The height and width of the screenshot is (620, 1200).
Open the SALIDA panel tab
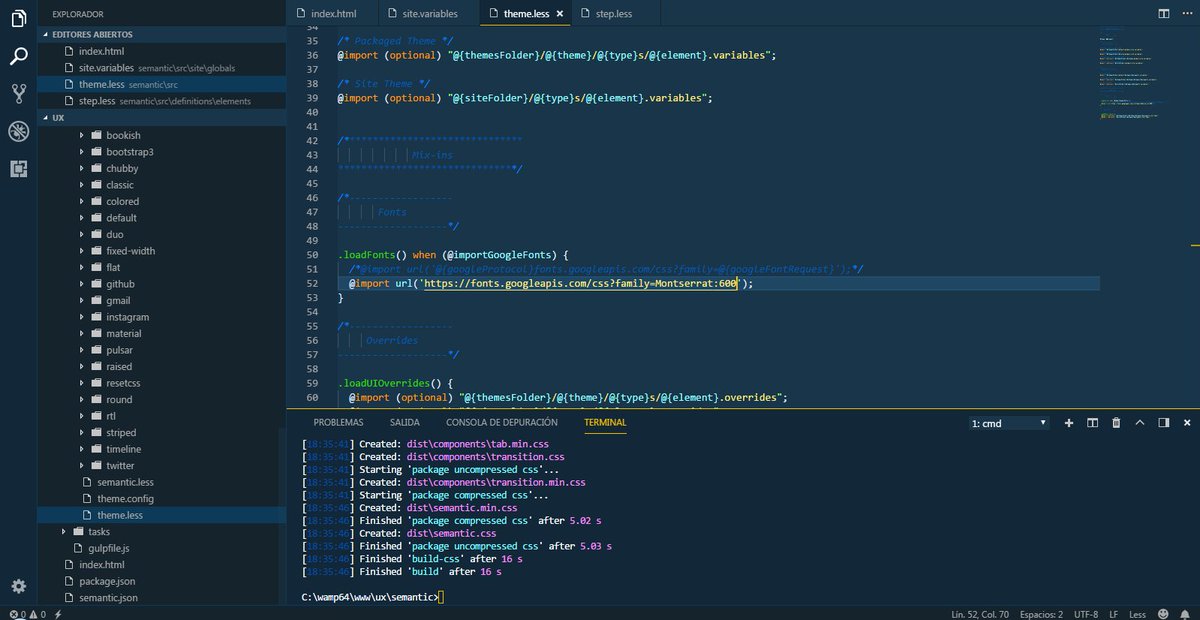[x=405, y=422]
